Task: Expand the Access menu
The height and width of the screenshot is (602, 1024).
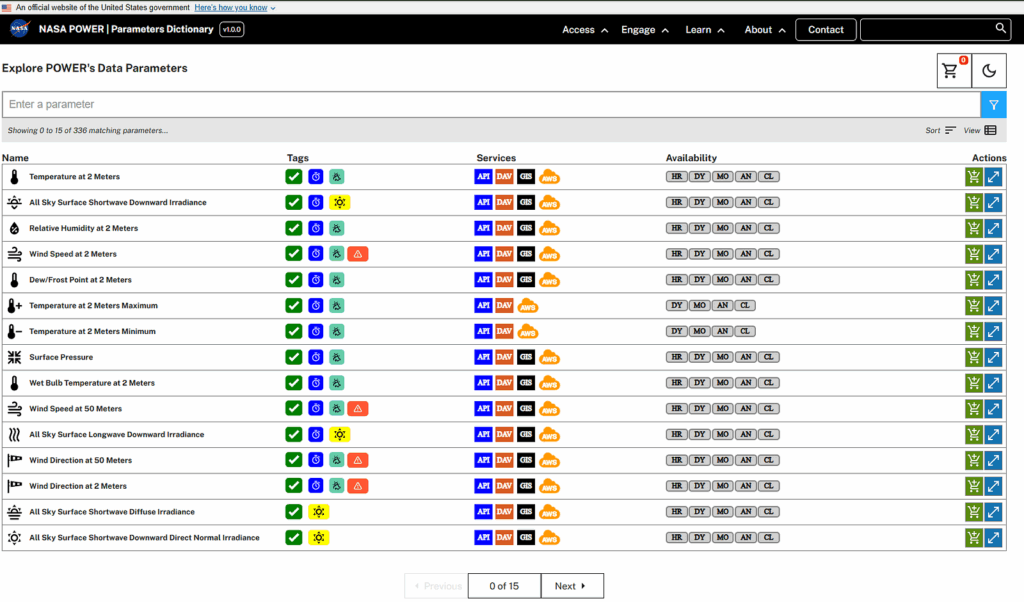Action: point(585,30)
